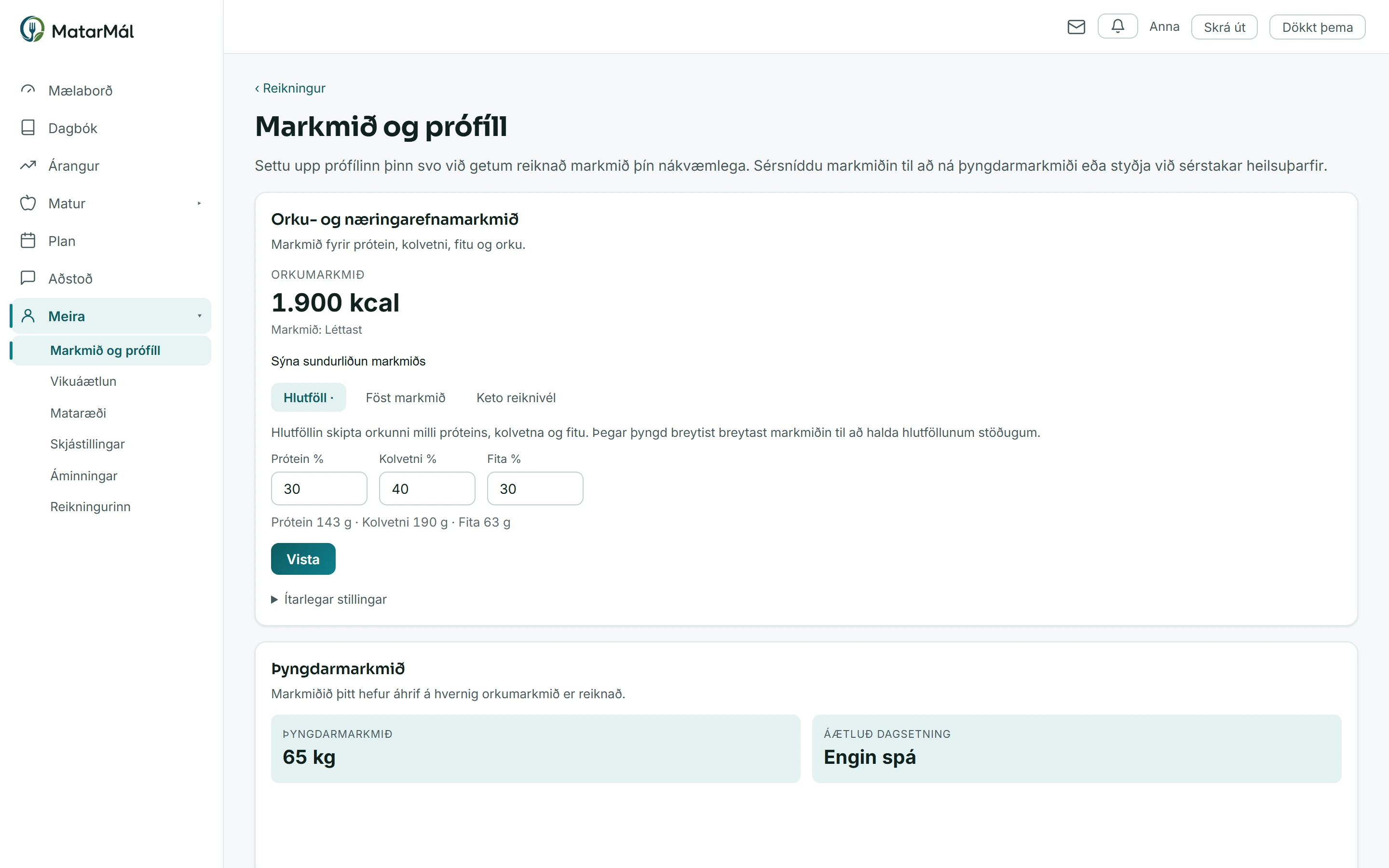This screenshot has height=868, width=1389.
Task: Click the Plan calendar icon
Action: tap(28, 241)
